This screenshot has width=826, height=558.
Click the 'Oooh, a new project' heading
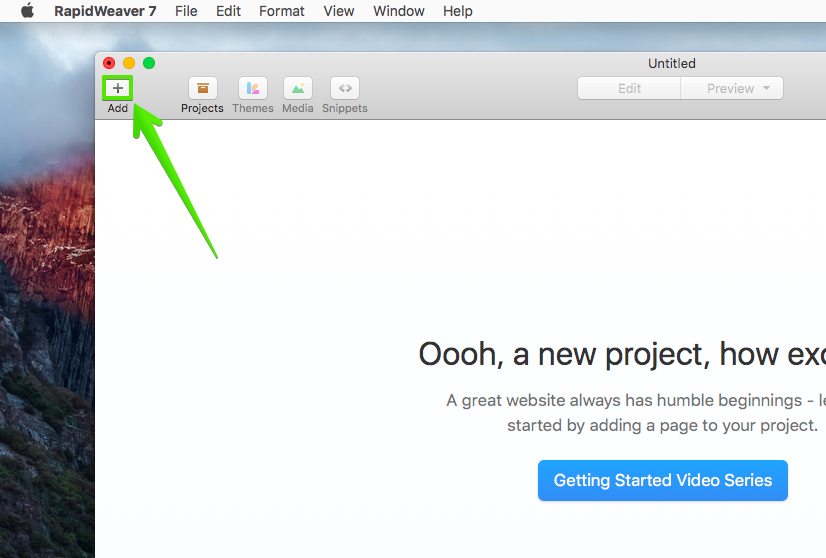pos(622,354)
